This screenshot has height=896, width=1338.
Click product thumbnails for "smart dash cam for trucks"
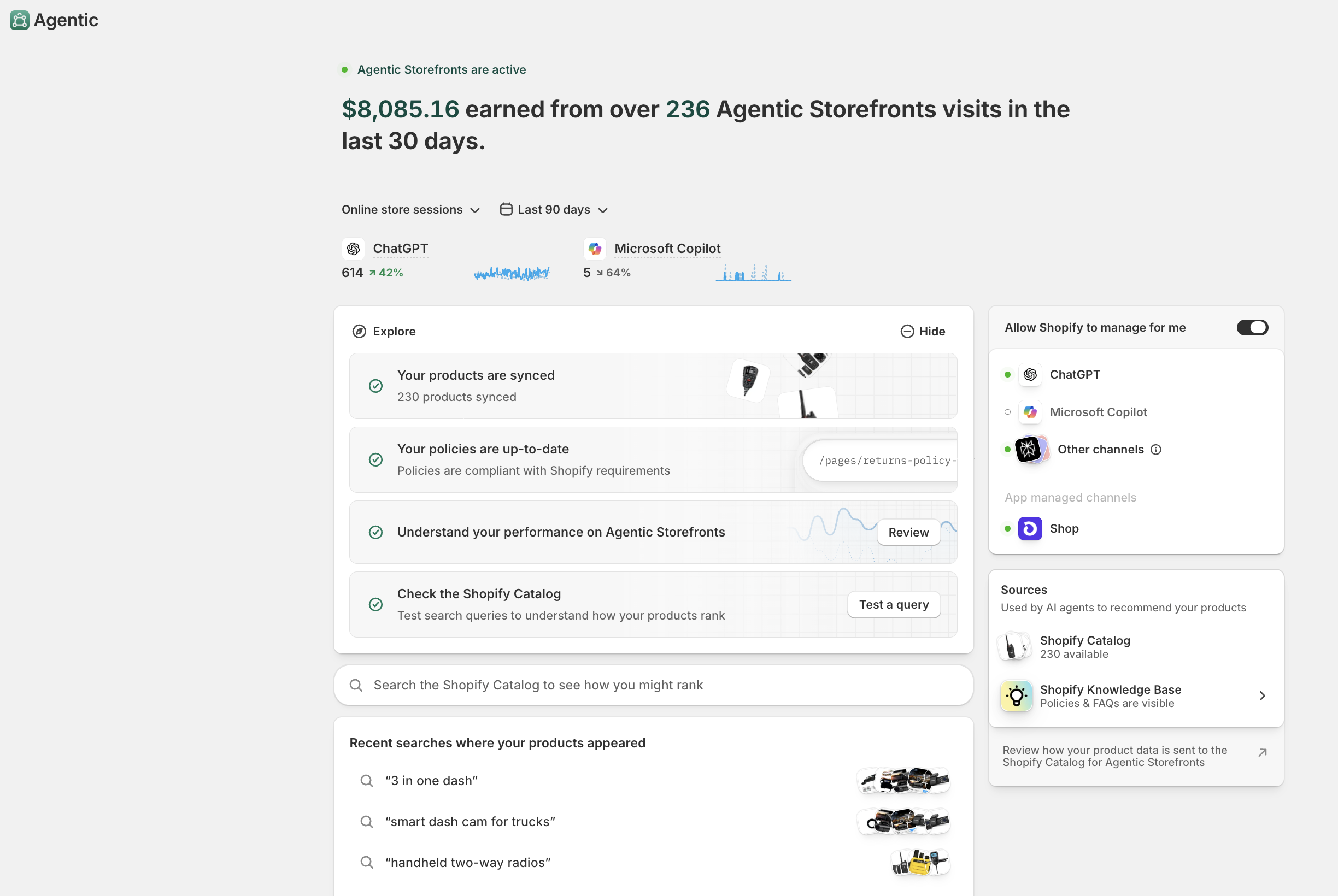tap(904, 822)
